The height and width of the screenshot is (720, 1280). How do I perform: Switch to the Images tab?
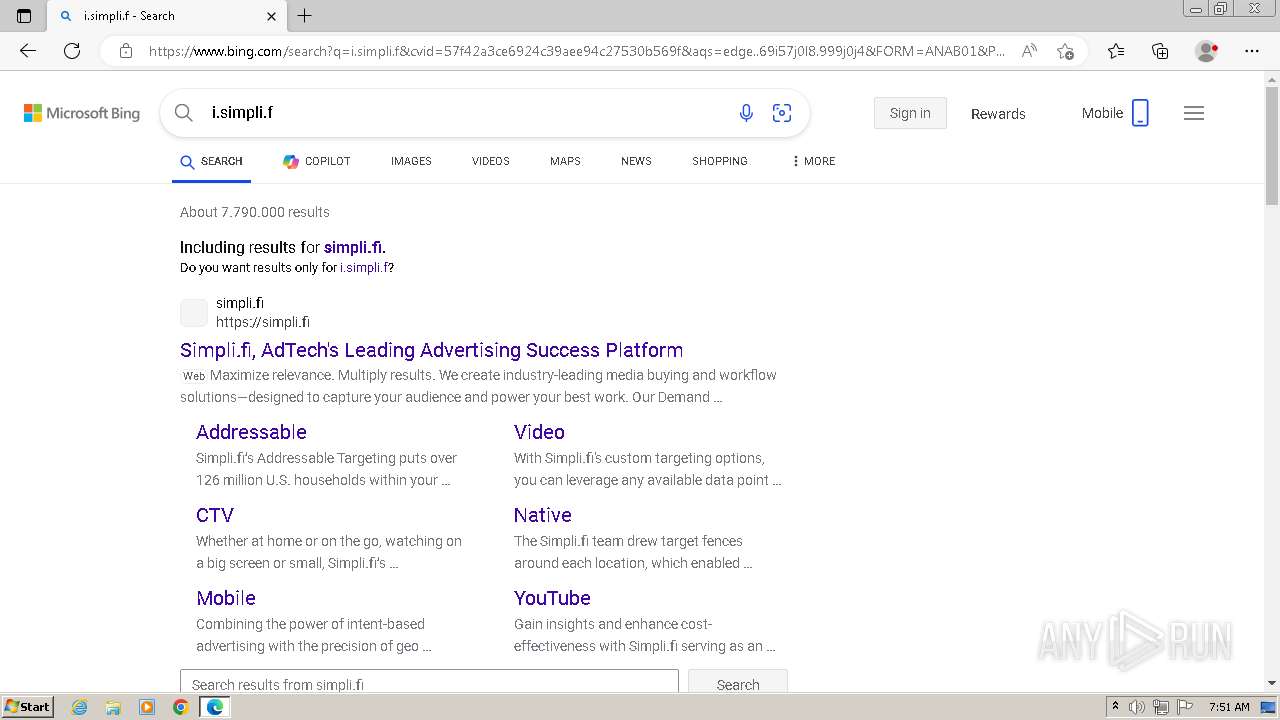pos(411,161)
